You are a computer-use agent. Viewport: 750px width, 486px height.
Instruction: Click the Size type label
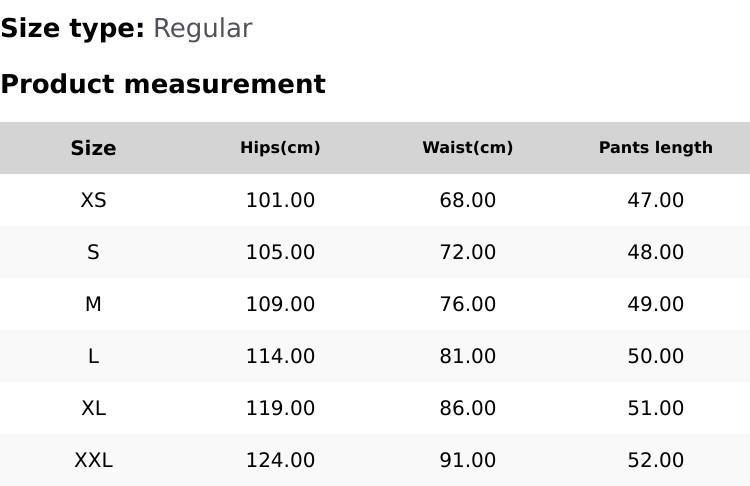(72, 28)
